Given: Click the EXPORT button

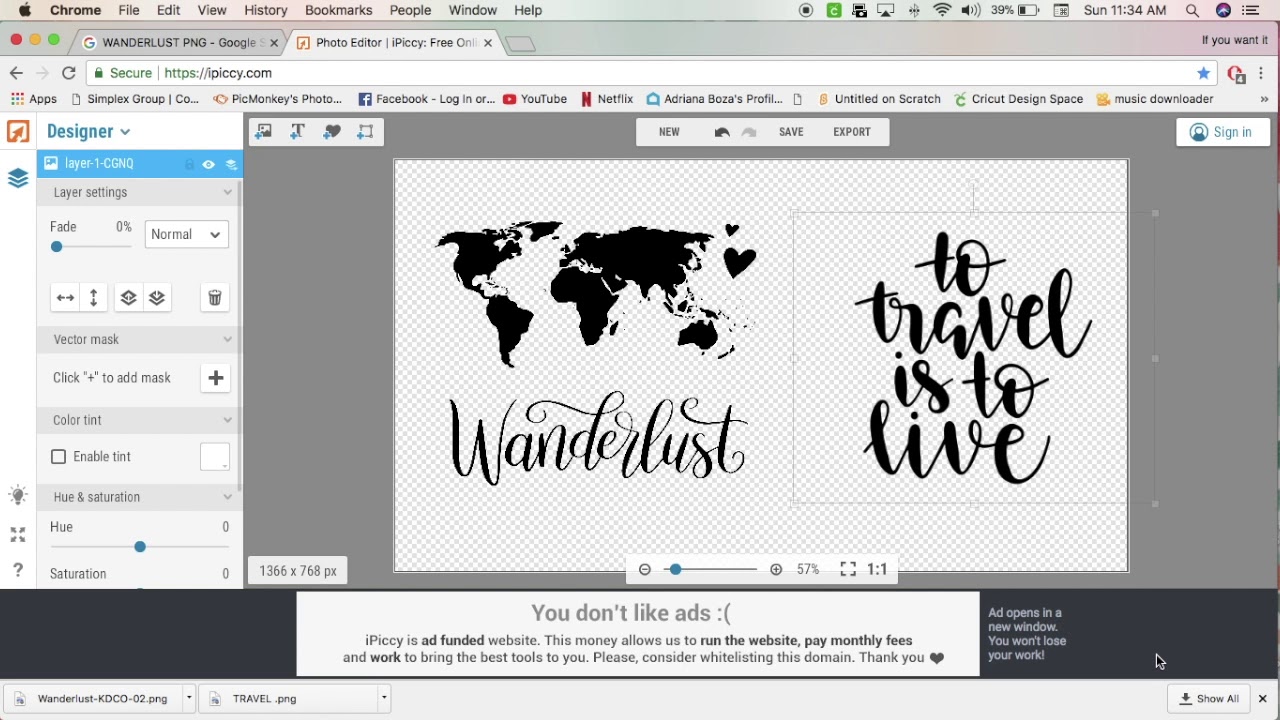Looking at the screenshot, I should [x=852, y=132].
